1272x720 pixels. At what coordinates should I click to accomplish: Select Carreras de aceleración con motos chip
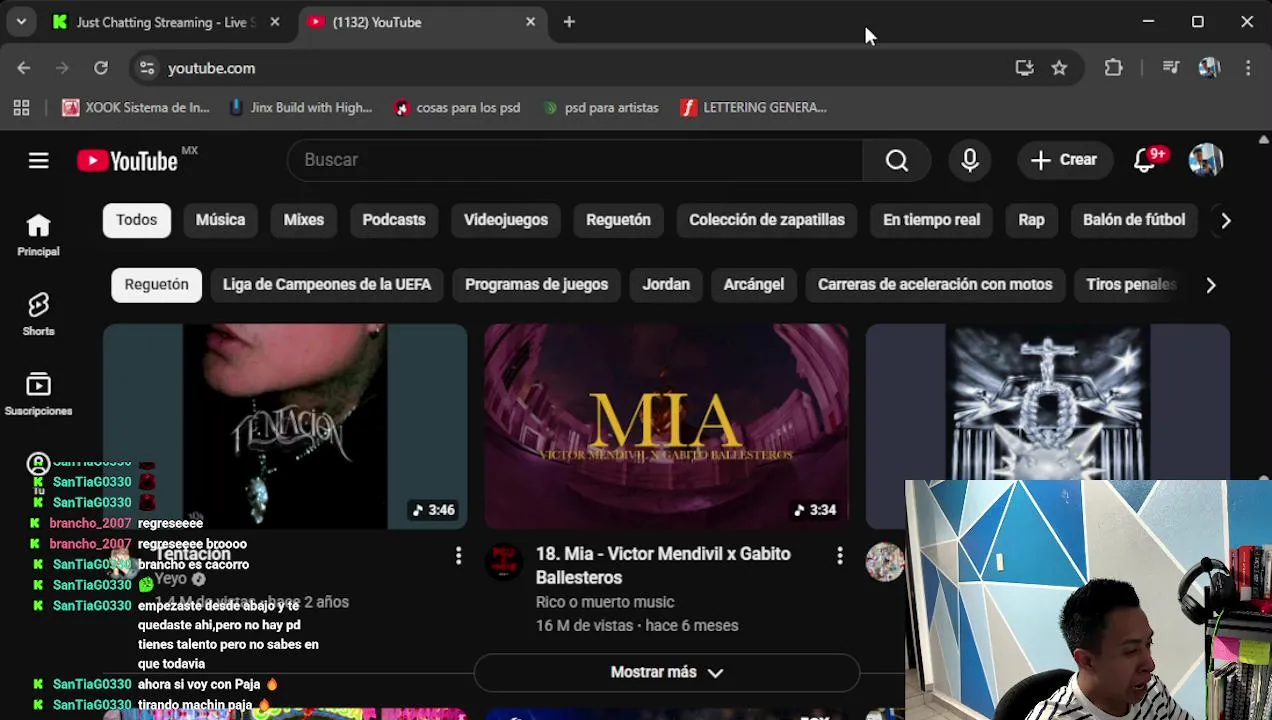coord(935,285)
